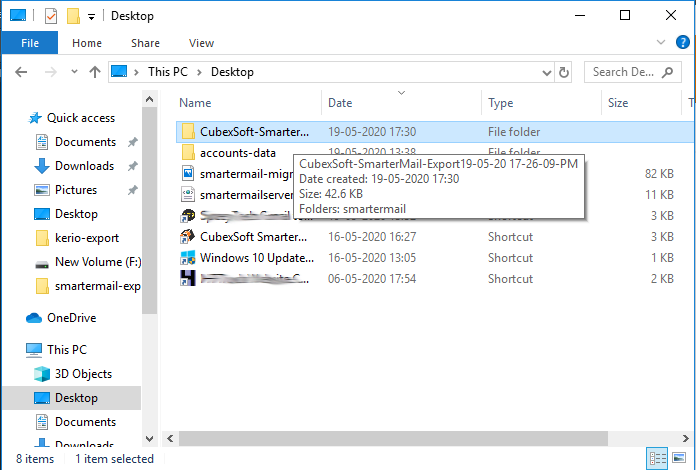Click the search magnifier icon
696x470 pixels.
[667, 72]
